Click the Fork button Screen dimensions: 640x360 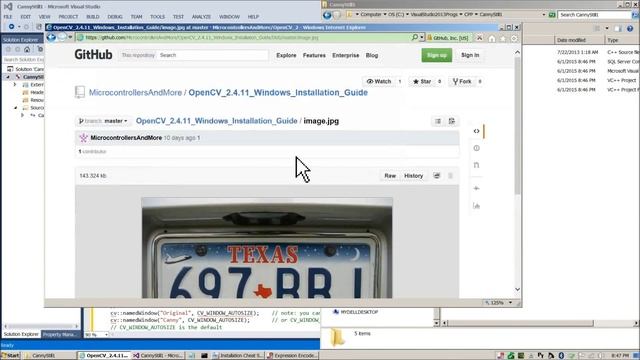(462, 81)
